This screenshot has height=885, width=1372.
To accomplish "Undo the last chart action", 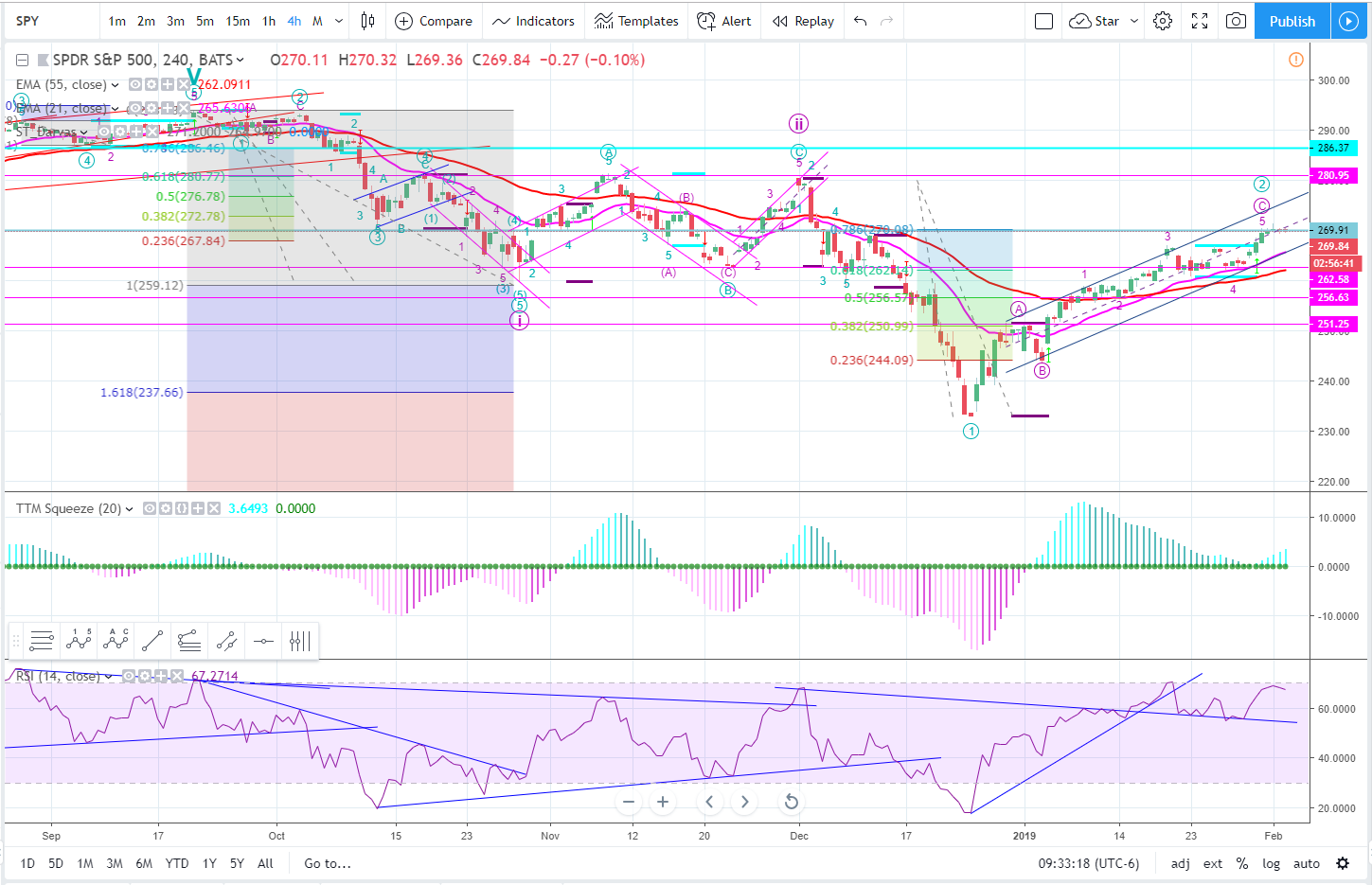I will [x=860, y=21].
